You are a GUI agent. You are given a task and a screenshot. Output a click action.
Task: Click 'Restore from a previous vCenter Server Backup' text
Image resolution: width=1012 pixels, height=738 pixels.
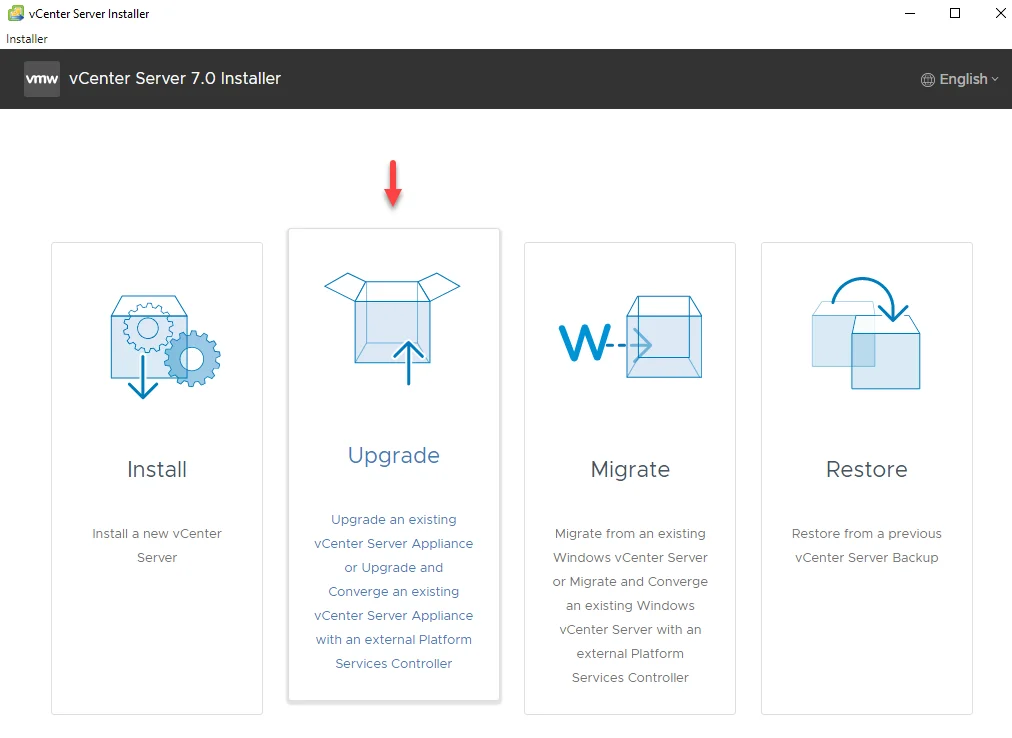[x=866, y=546]
